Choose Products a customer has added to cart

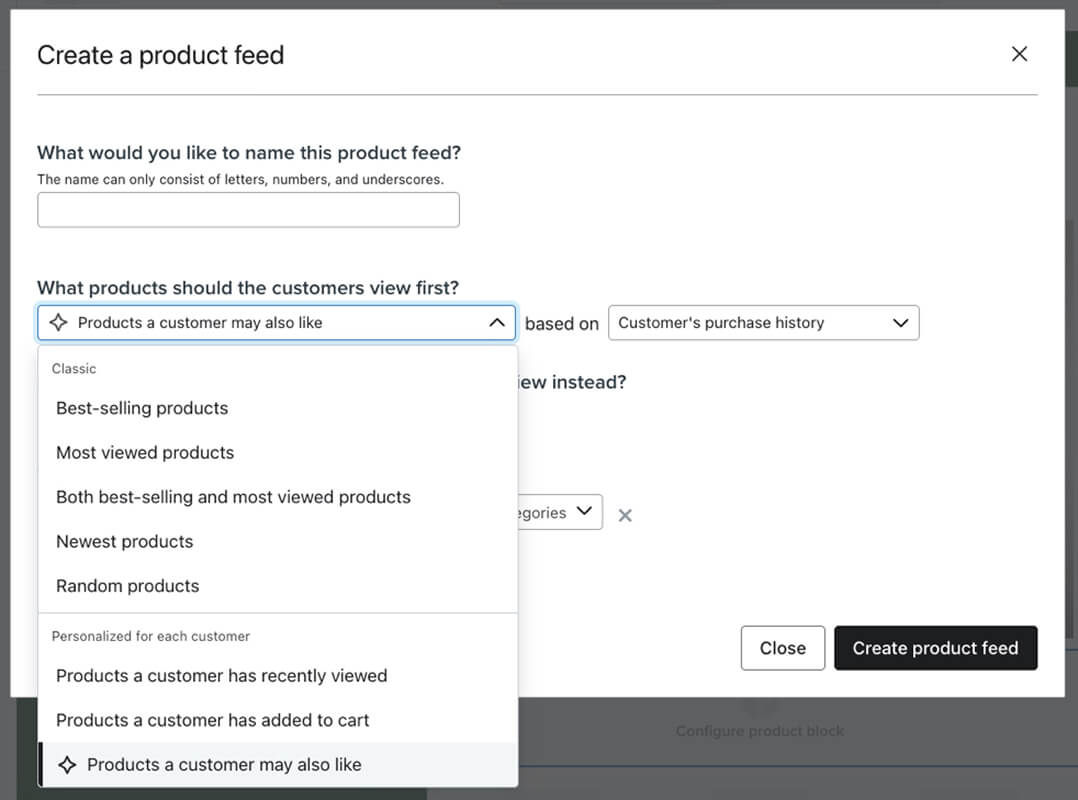[212, 719]
